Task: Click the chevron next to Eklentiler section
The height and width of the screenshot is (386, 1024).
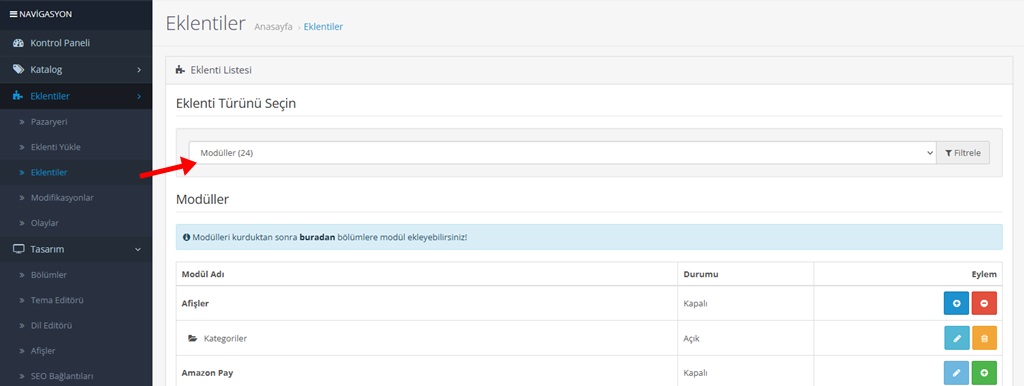Action: coord(138,96)
